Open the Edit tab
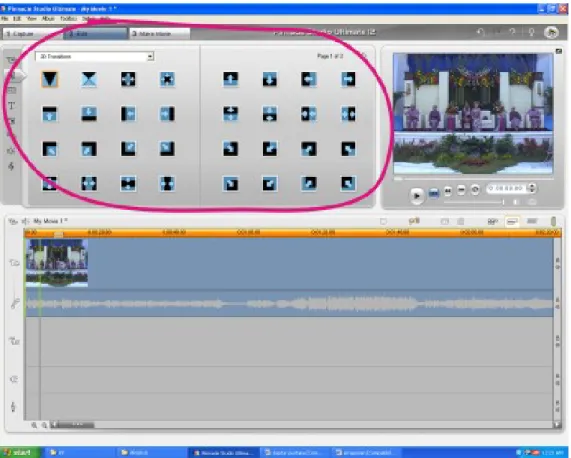 point(95,33)
